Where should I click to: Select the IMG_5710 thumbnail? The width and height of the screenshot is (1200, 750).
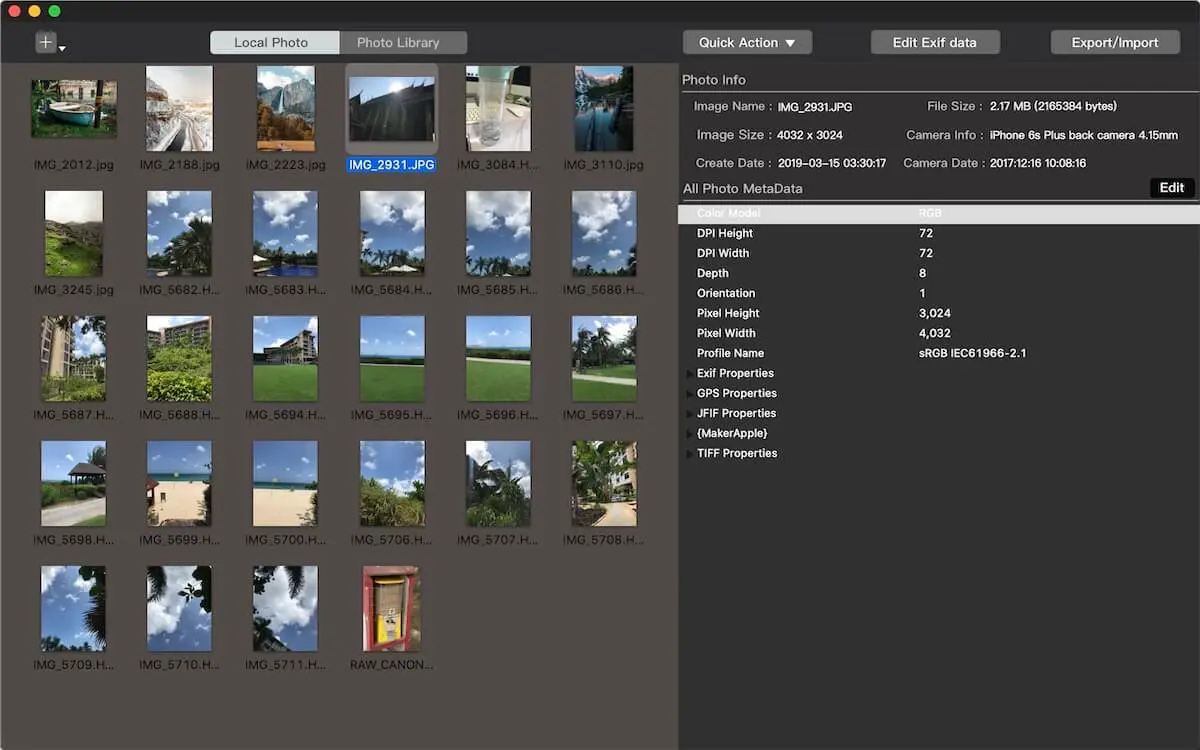click(x=179, y=609)
